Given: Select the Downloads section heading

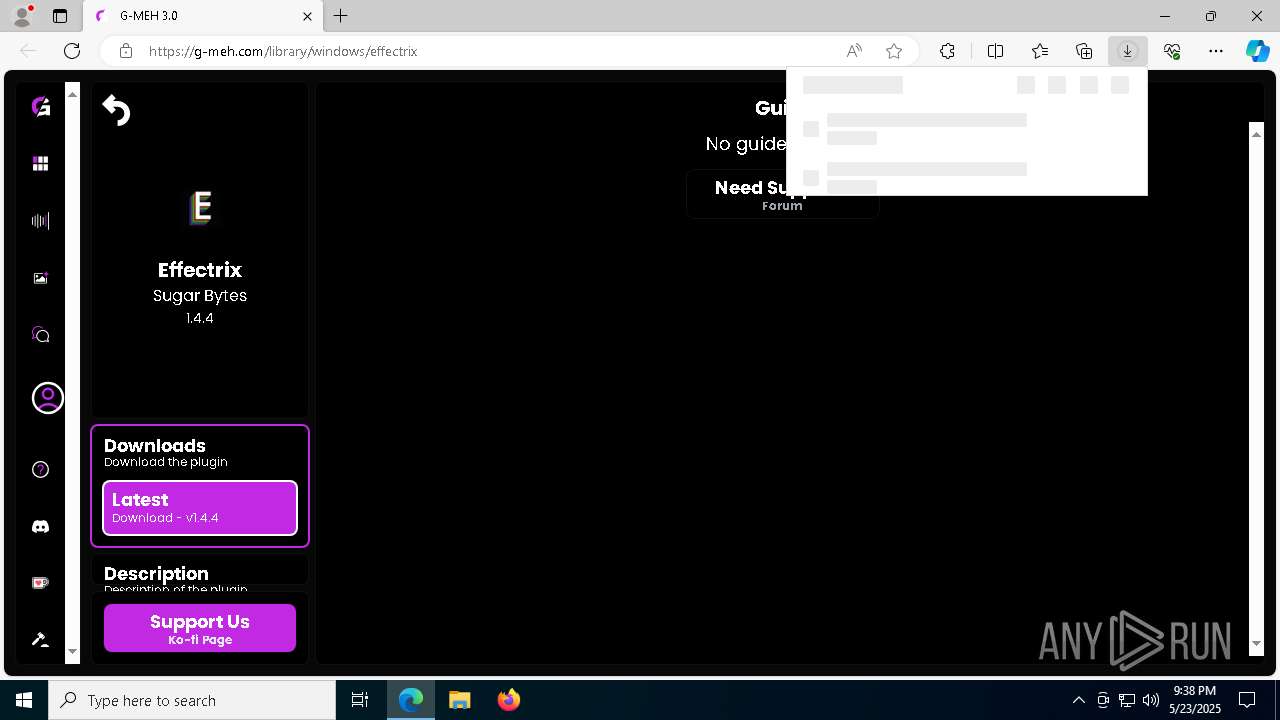Looking at the screenshot, I should [155, 445].
